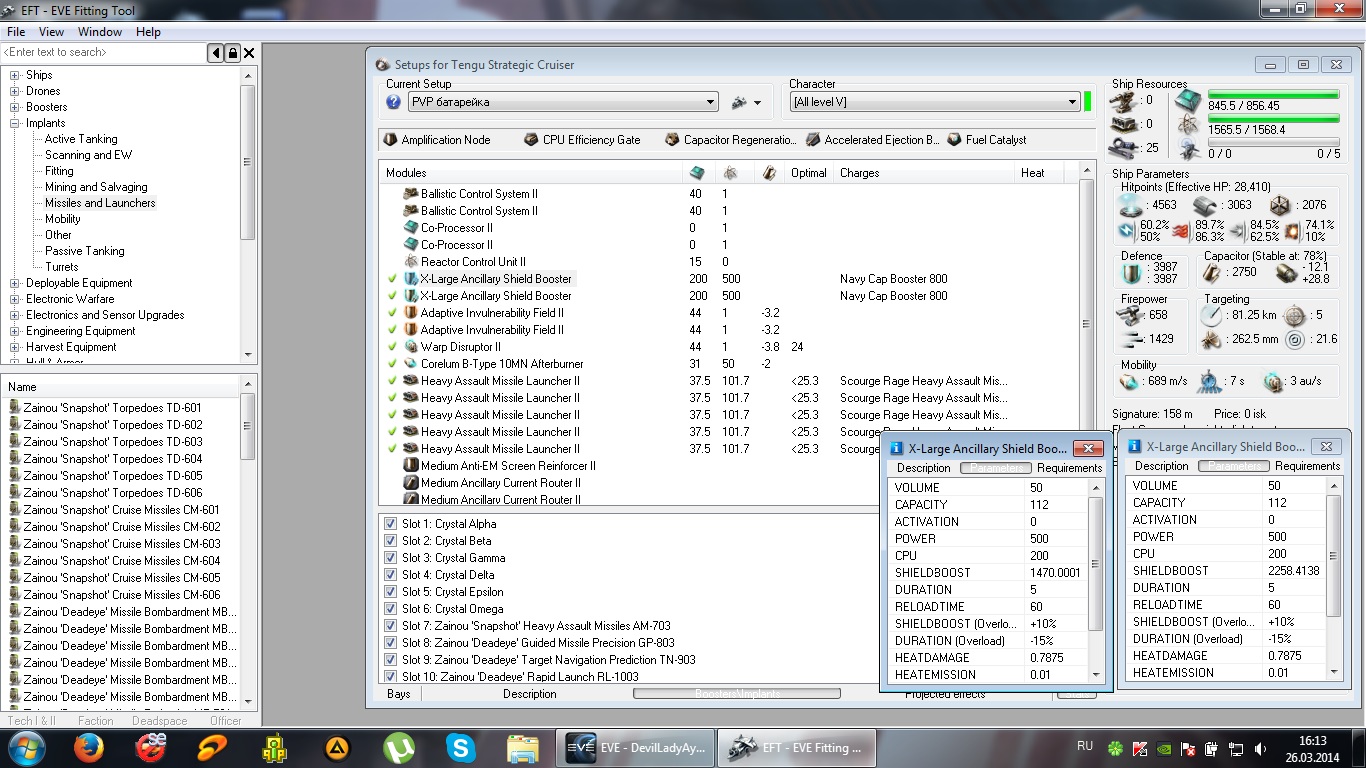Click the Capacitor Regeneration subsystem icon
The height and width of the screenshot is (768, 1366).
point(673,140)
